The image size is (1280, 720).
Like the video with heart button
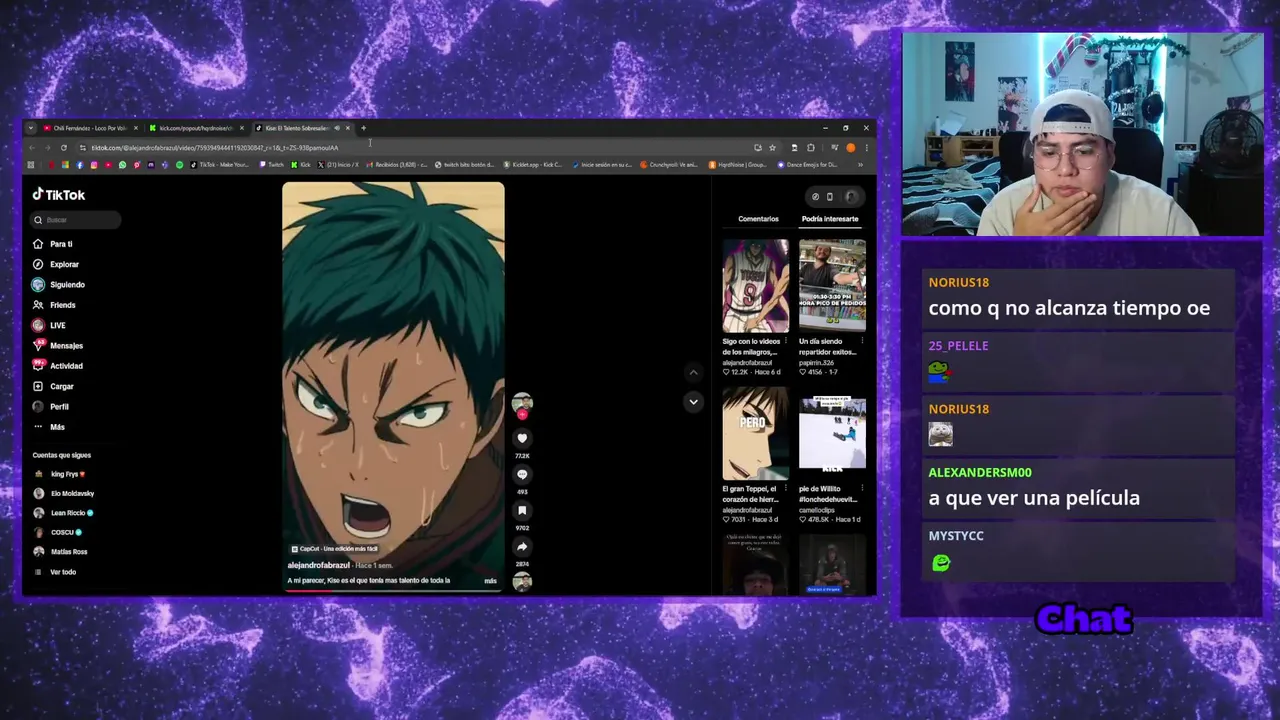tap(522, 438)
